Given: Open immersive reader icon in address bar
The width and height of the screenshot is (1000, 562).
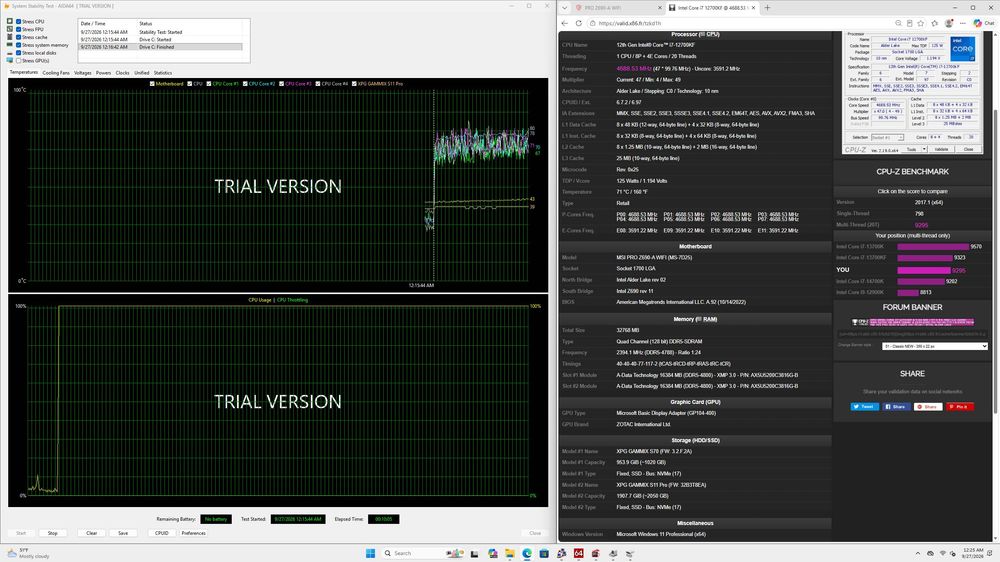Looking at the screenshot, I should coord(909,23).
